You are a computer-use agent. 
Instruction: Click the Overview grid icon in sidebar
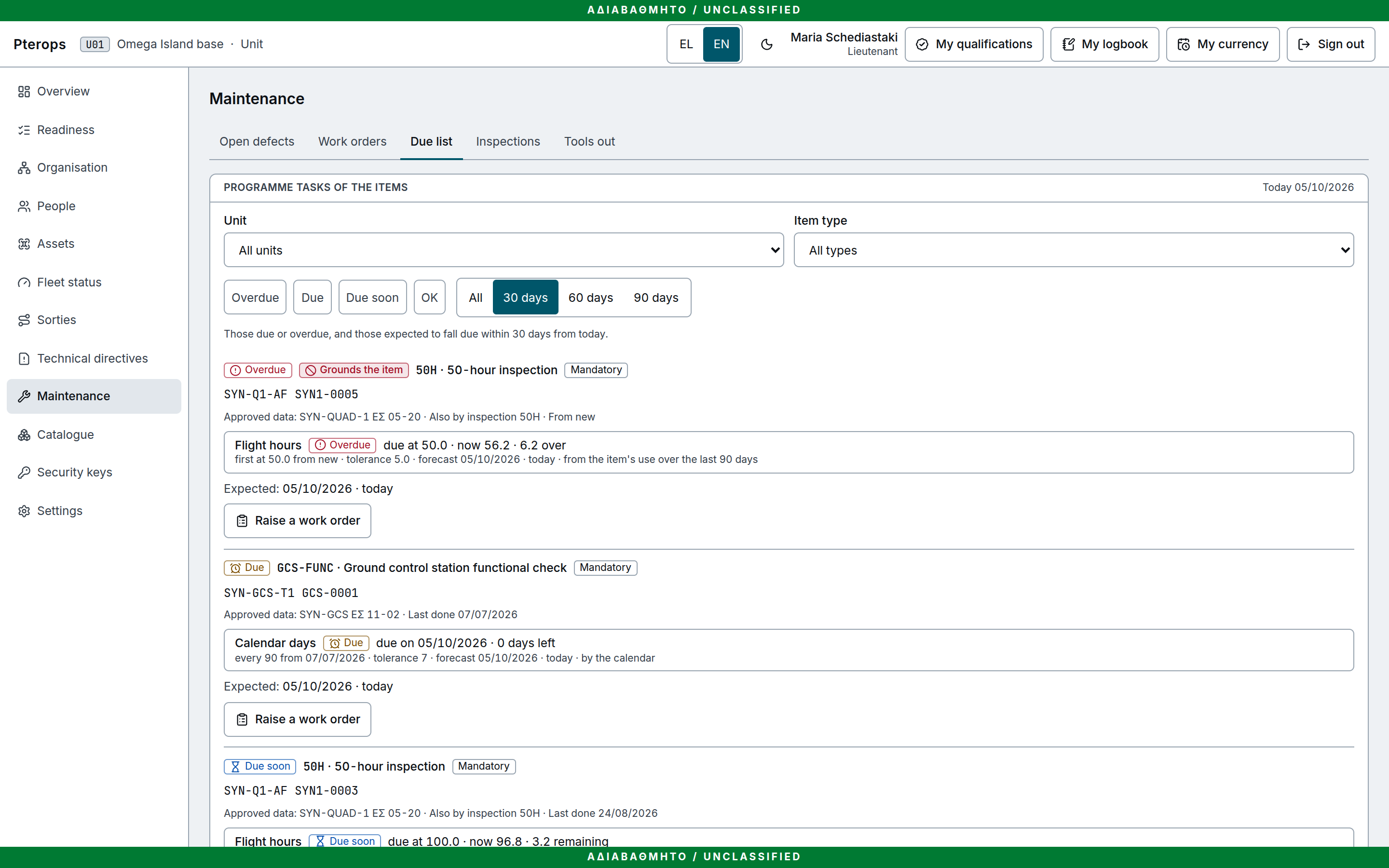(24, 91)
